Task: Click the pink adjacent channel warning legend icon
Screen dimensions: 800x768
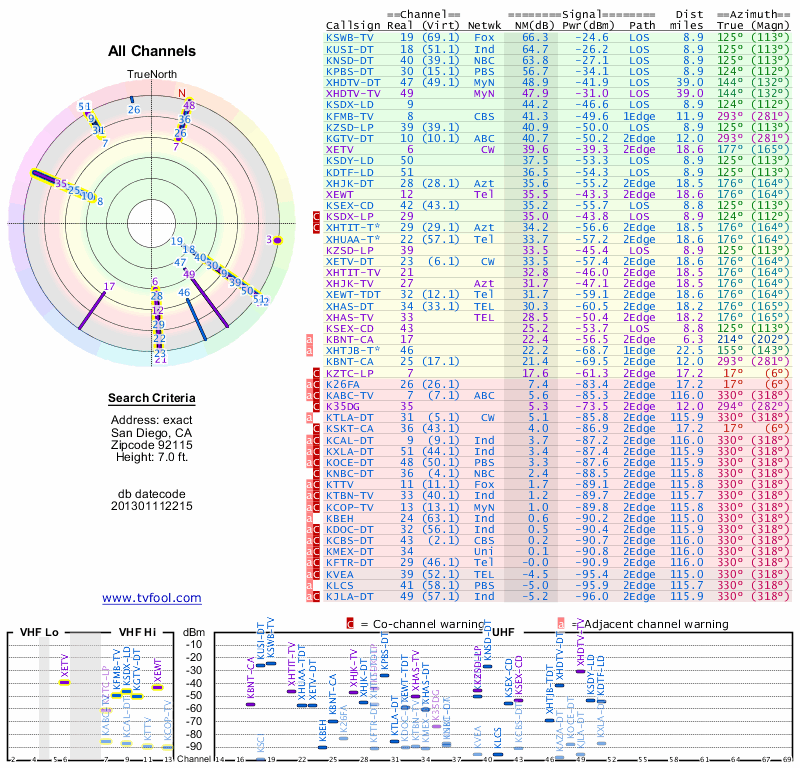Action: point(561,624)
